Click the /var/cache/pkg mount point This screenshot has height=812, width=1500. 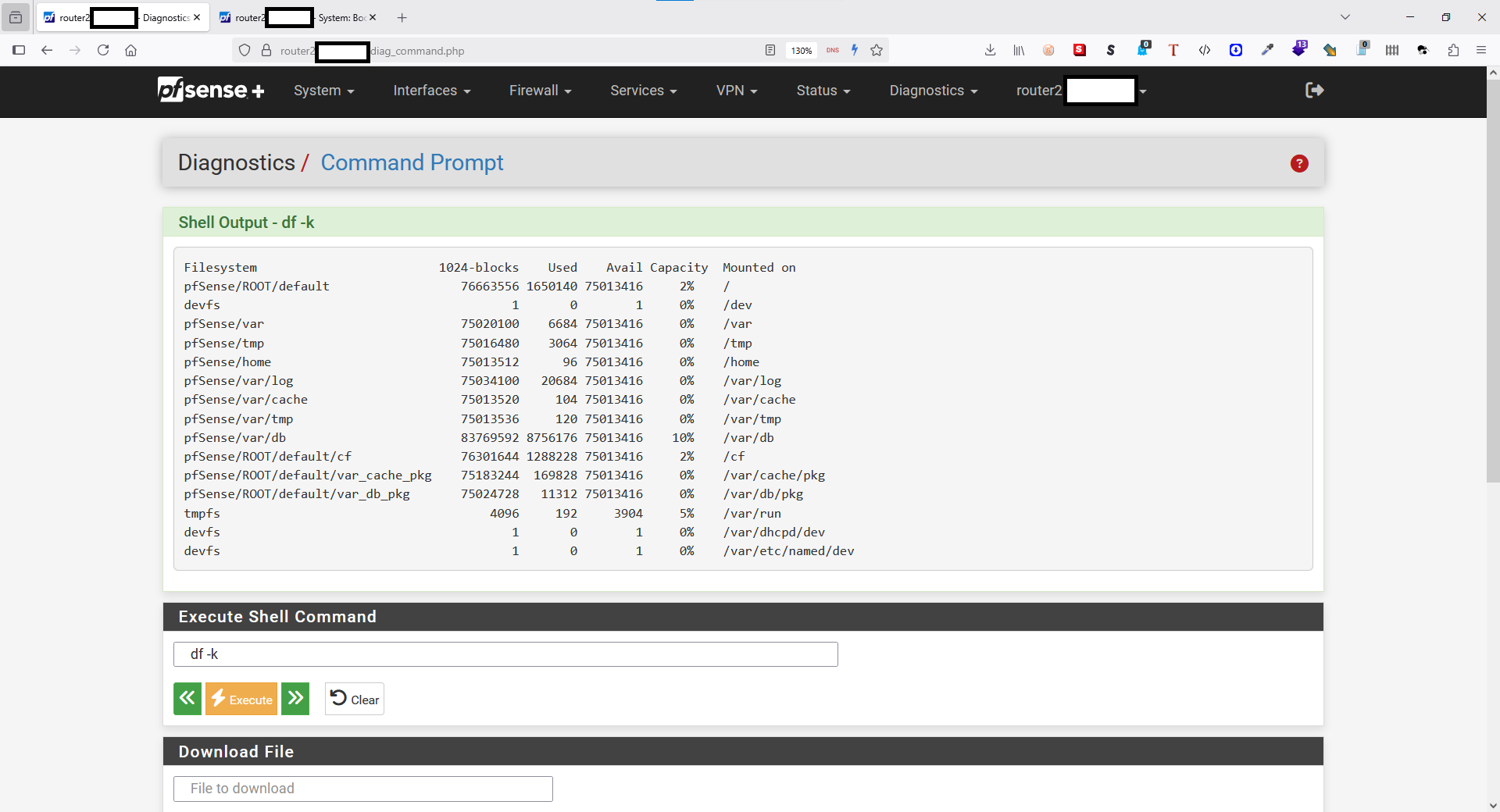(x=773, y=475)
